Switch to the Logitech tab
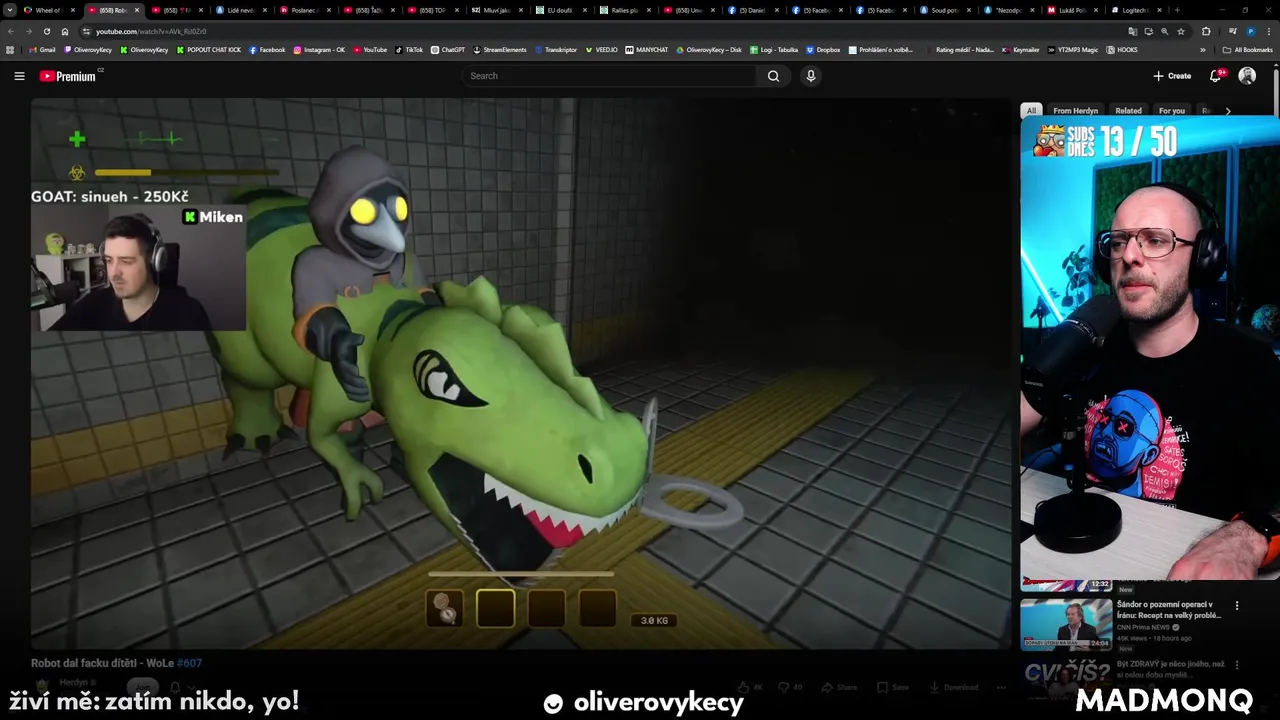This screenshot has height=720, width=1280. pyautogui.click(x=1135, y=10)
